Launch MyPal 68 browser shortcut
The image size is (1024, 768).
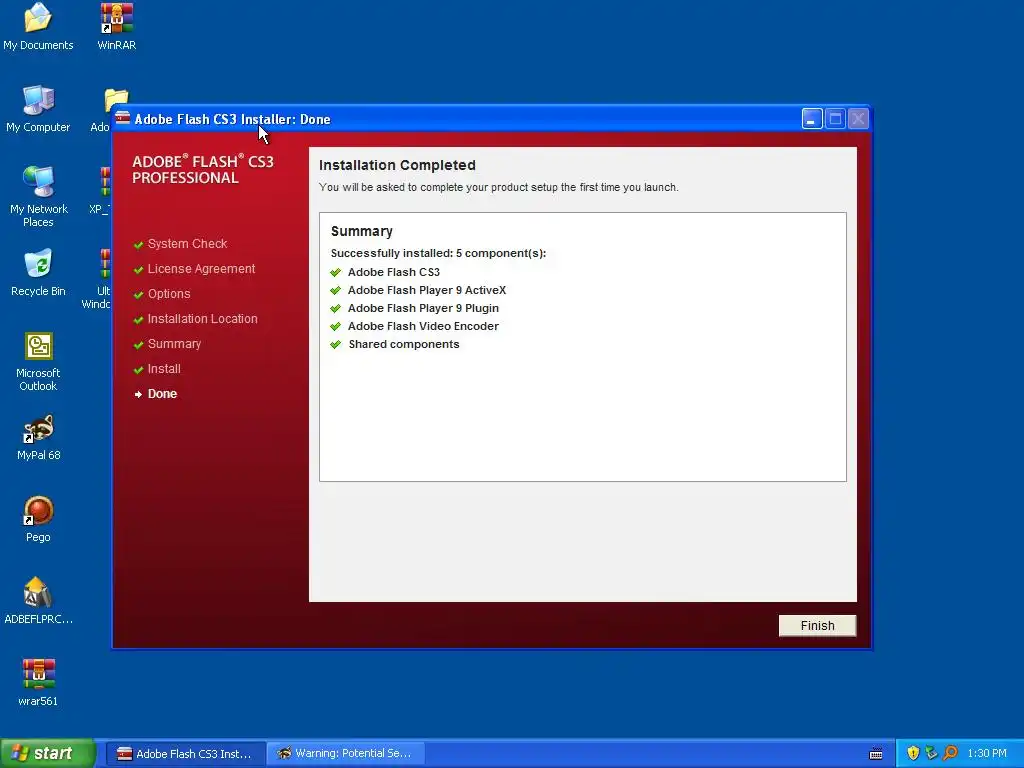pos(39,438)
